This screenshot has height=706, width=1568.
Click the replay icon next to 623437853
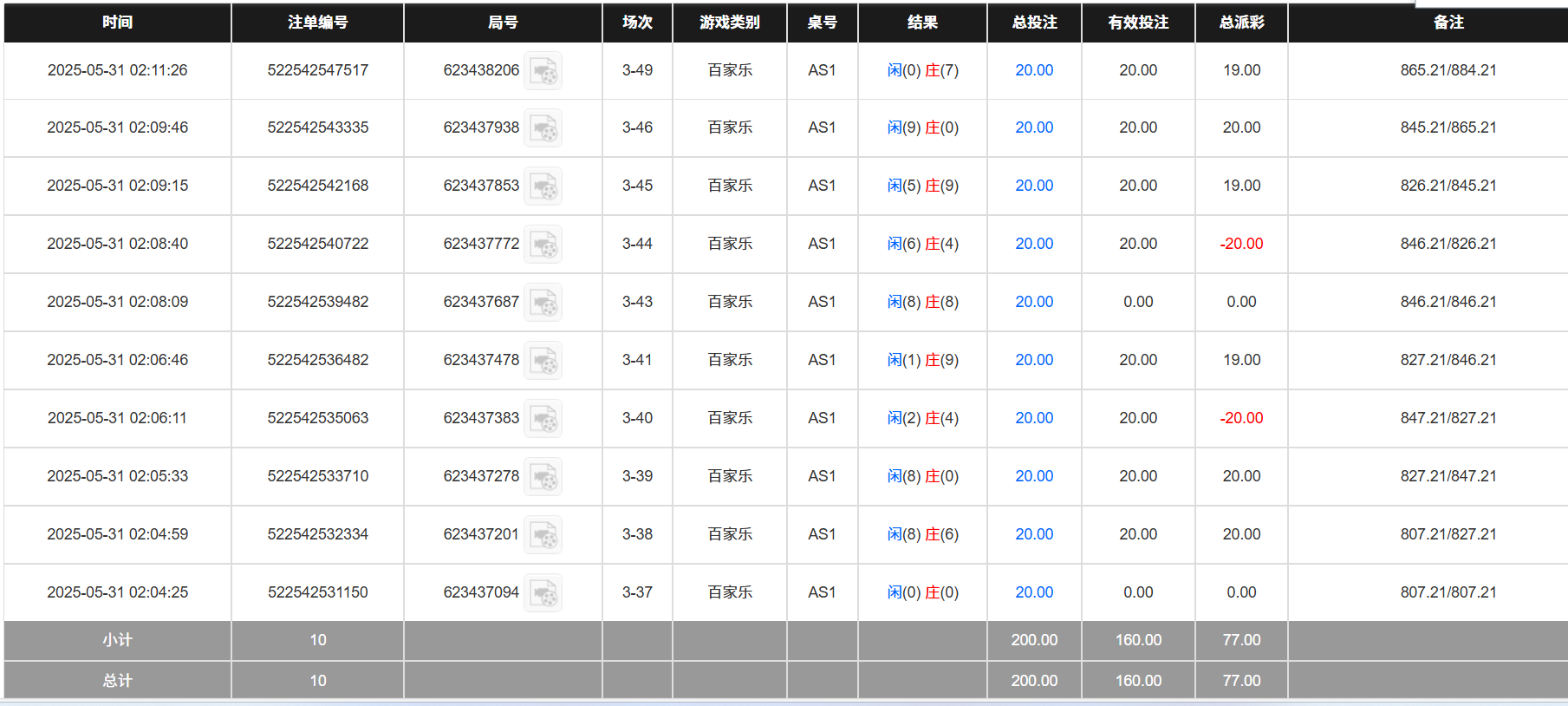[x=543, y=186]
